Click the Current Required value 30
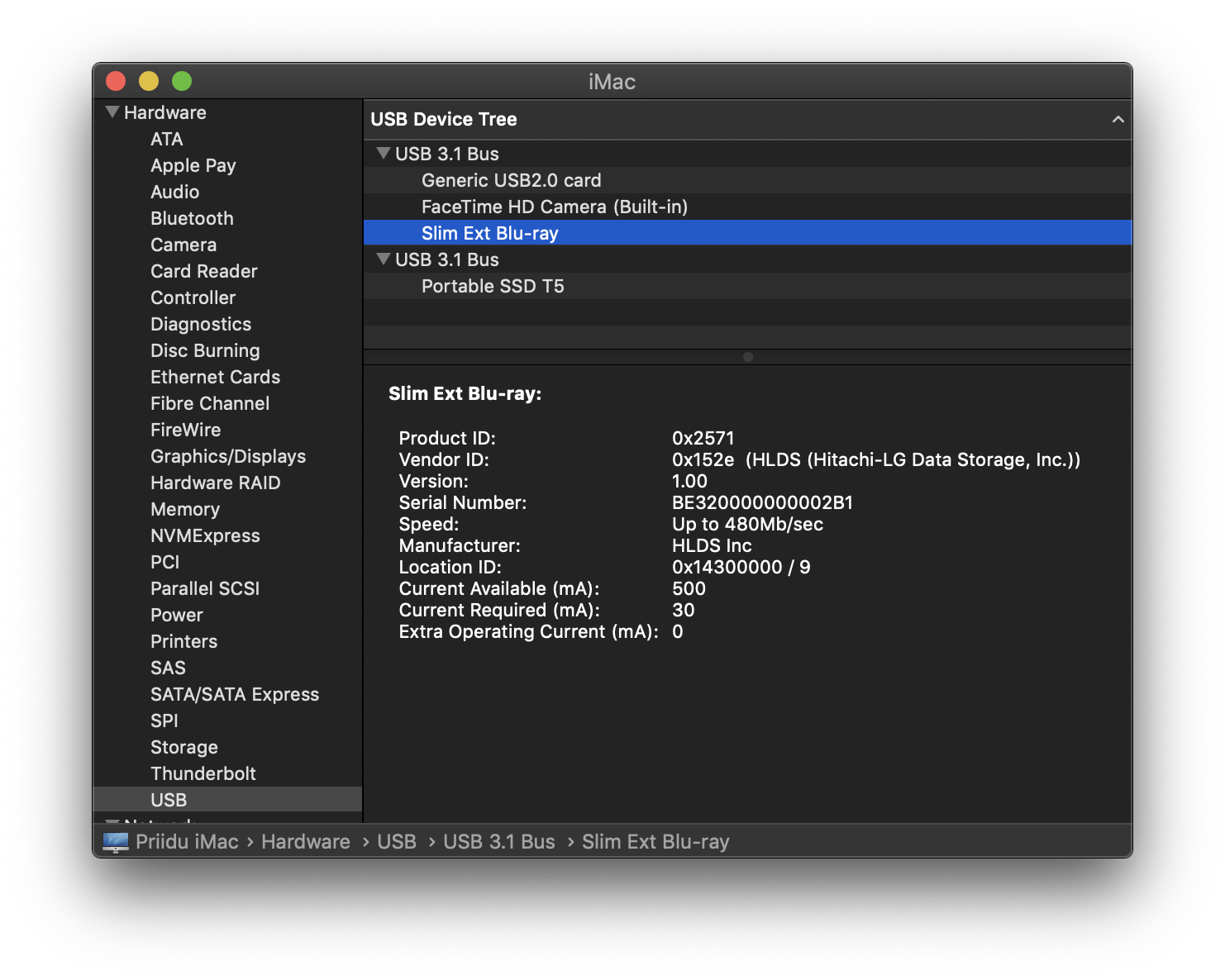The image size is (1225, 980). point(683,610)
